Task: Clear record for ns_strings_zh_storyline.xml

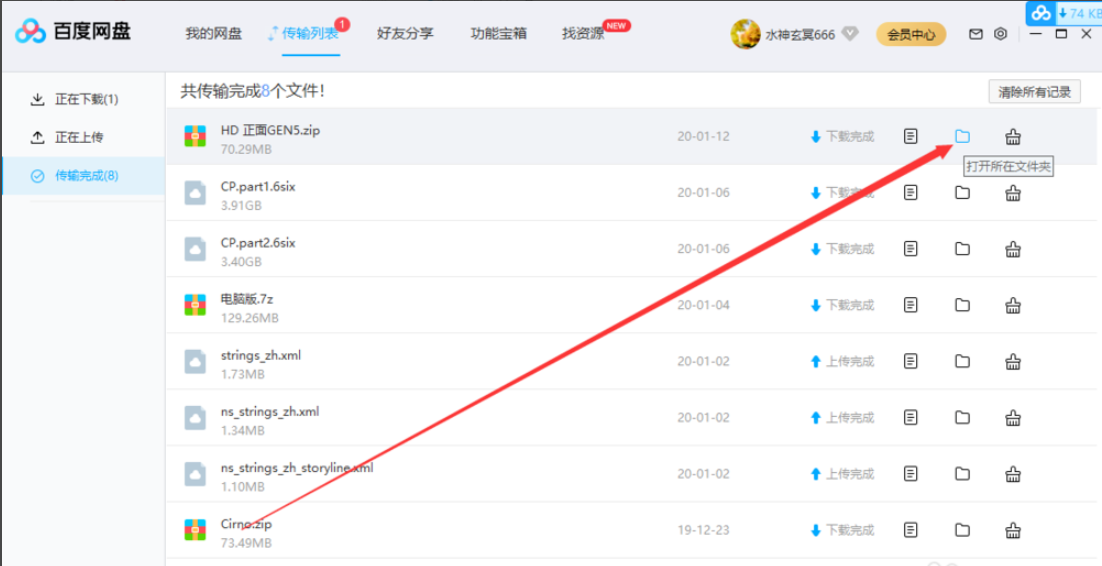Action: pos(1012,473)
